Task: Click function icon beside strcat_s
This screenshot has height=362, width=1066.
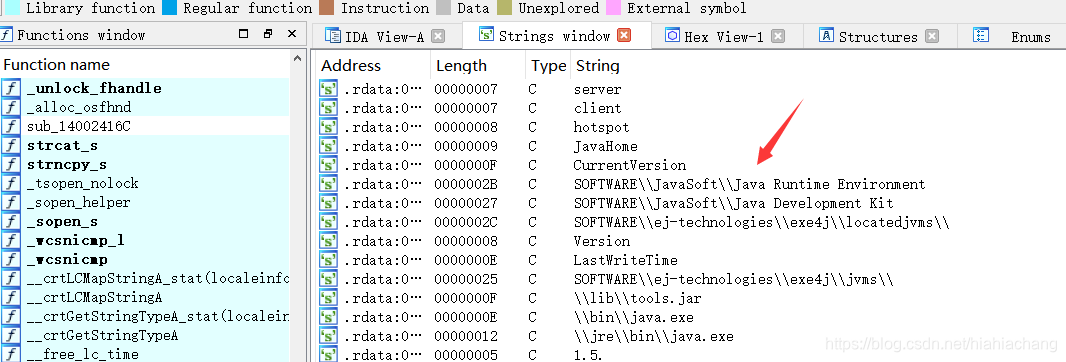Action: pyautogui.click(x=10, y=145)
